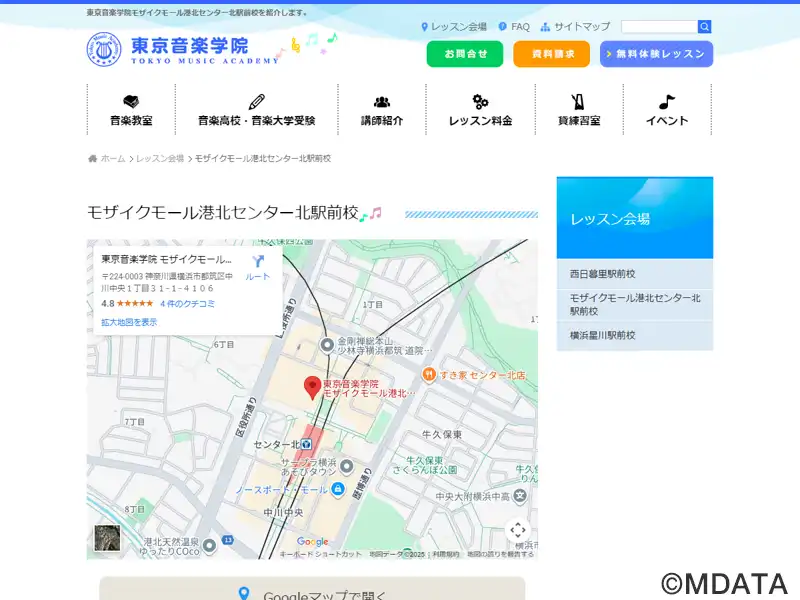
Task: Select 西日暮里駅前校 in the sidebar
Action: coord(634,274)
